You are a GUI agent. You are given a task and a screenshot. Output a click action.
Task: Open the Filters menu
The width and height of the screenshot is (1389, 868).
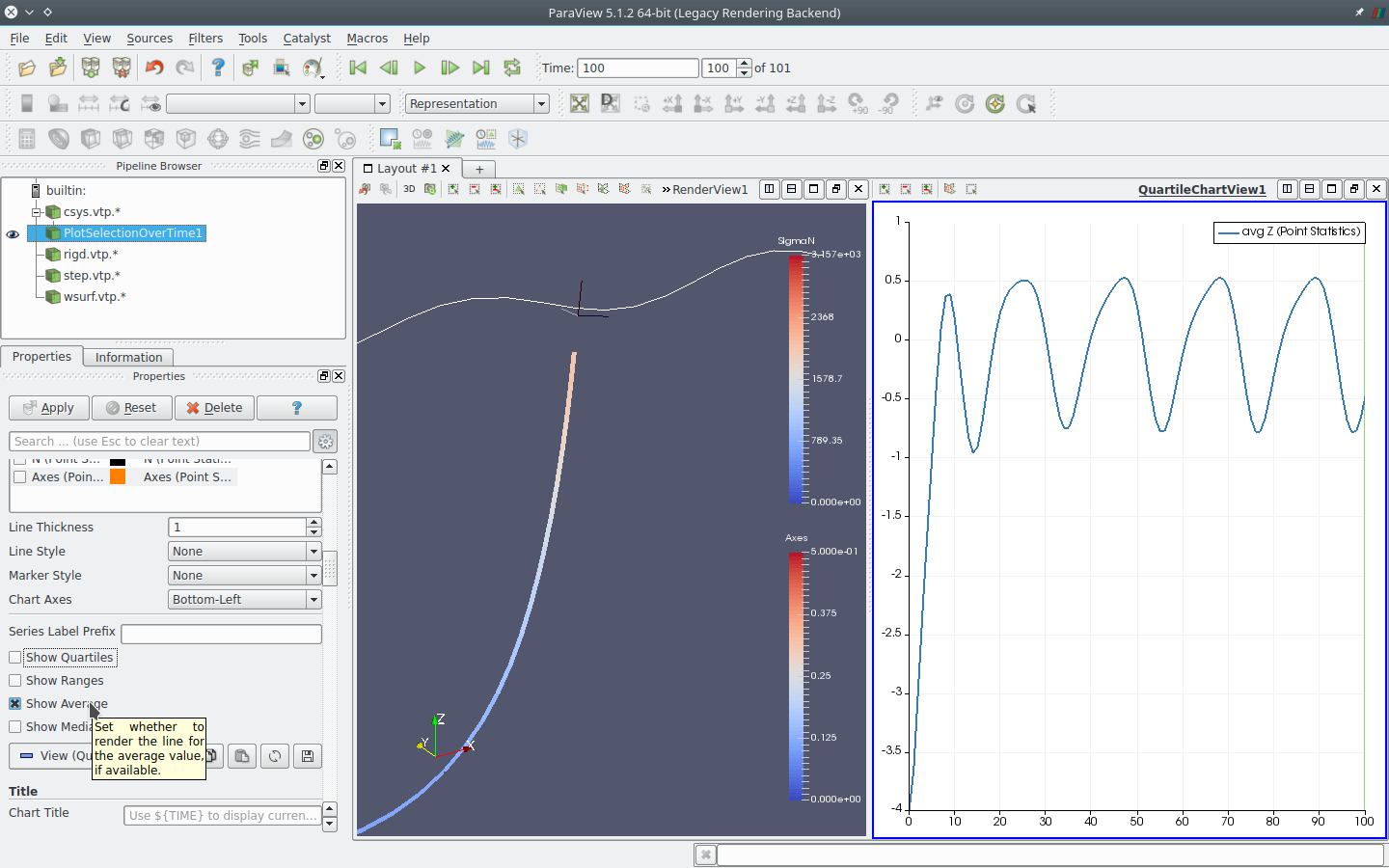(x=205, y=39)
